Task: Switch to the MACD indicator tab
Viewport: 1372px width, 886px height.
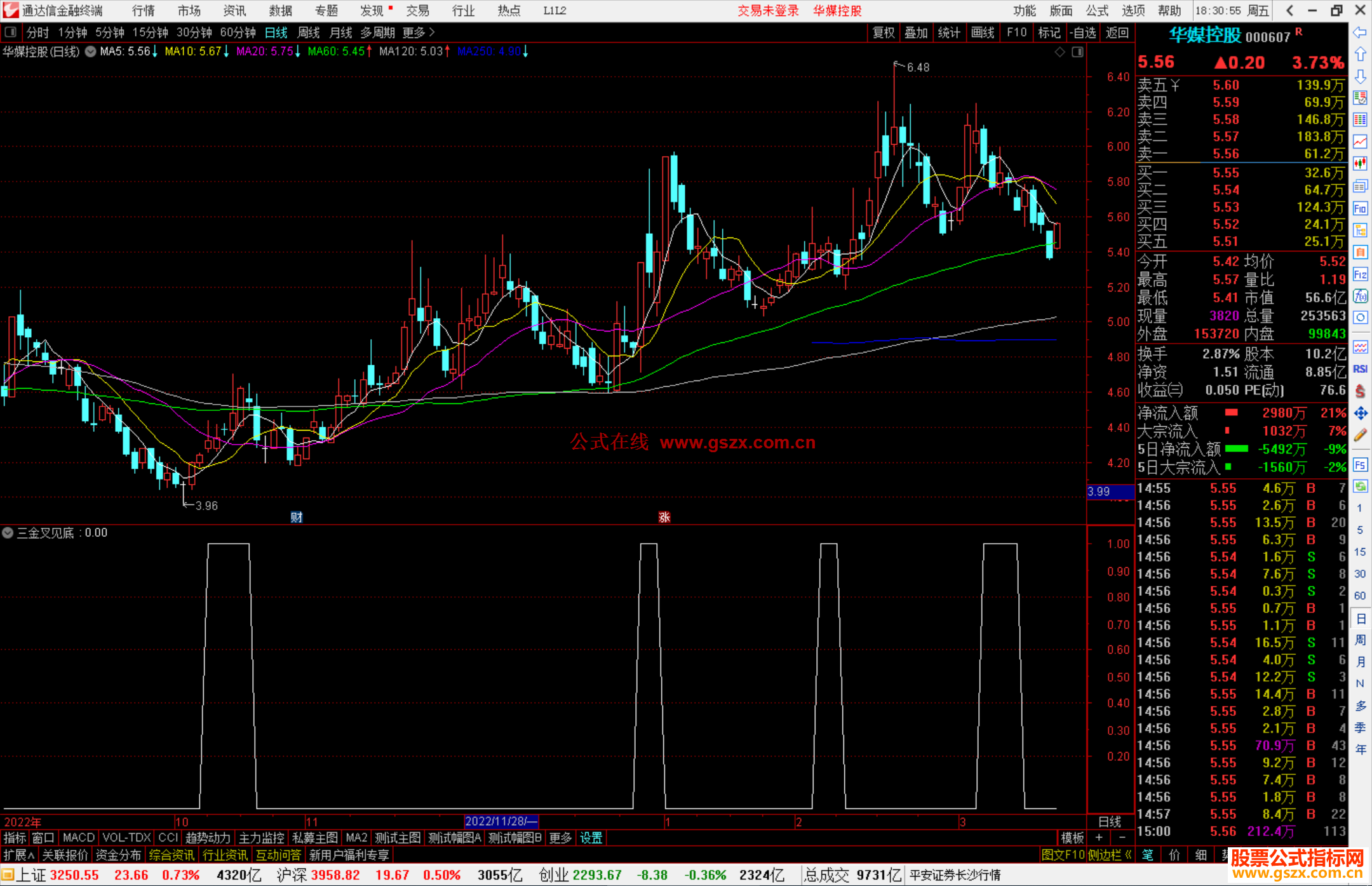Action: tap(78, 838)
